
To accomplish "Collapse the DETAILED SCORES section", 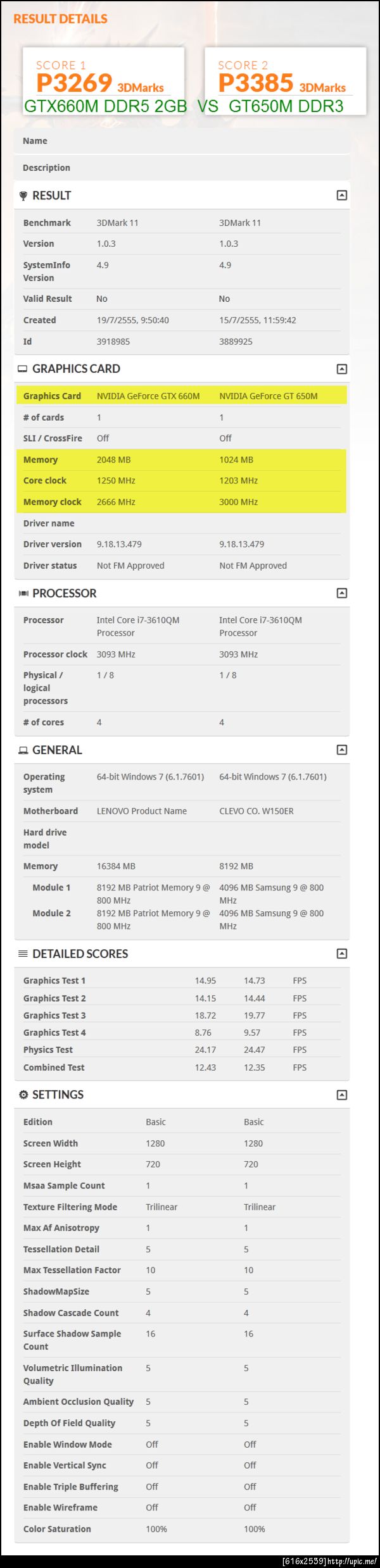I will tap(341, 954).
